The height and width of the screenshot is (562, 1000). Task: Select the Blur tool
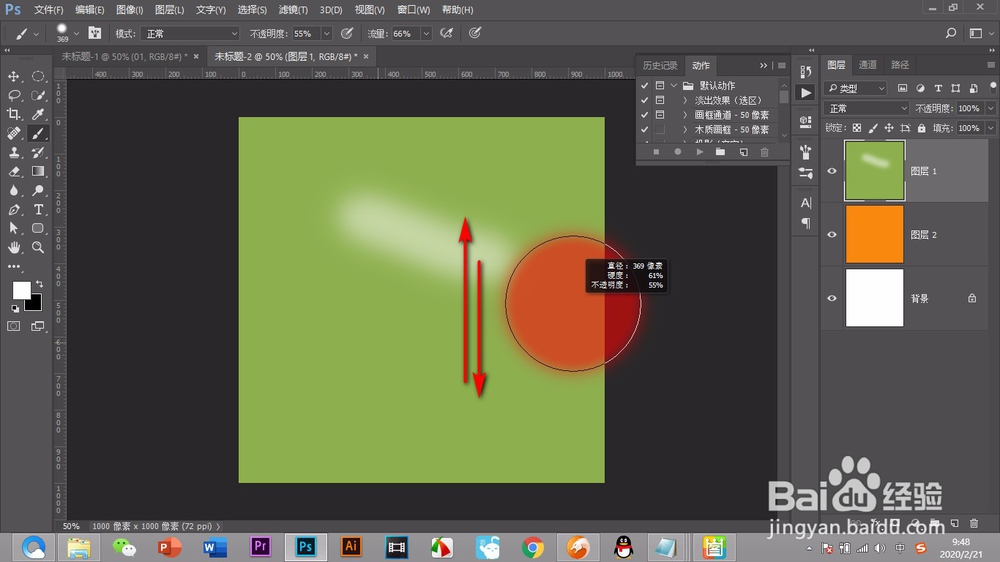point(13,190)
